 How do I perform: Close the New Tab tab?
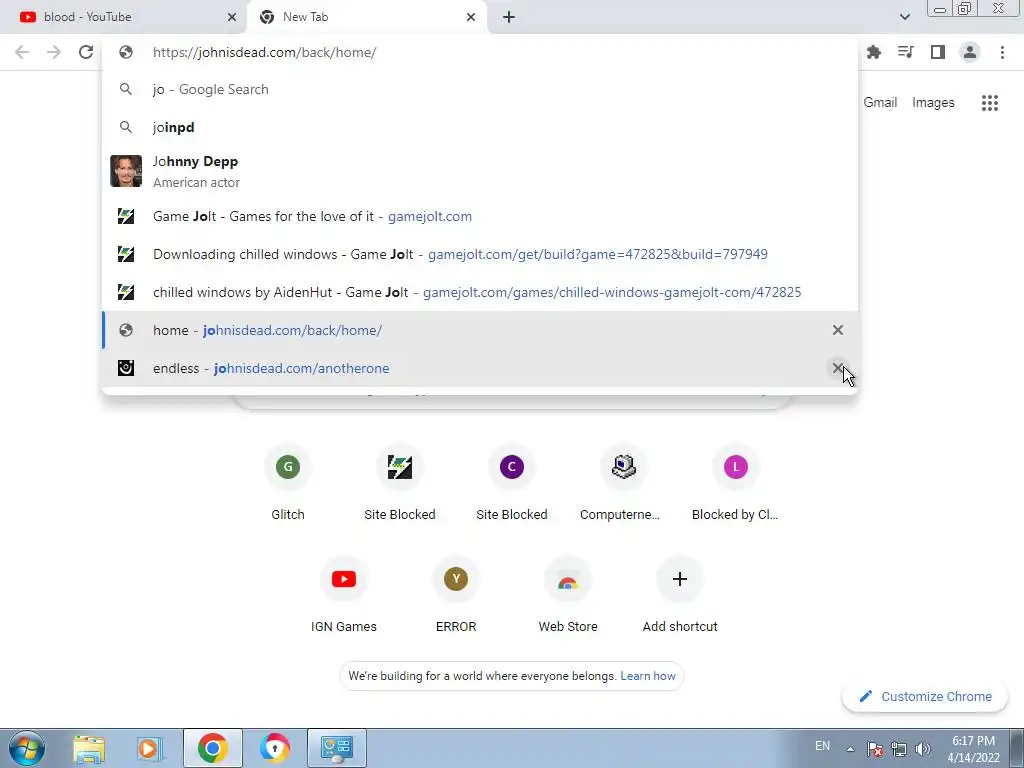point(471,17)
